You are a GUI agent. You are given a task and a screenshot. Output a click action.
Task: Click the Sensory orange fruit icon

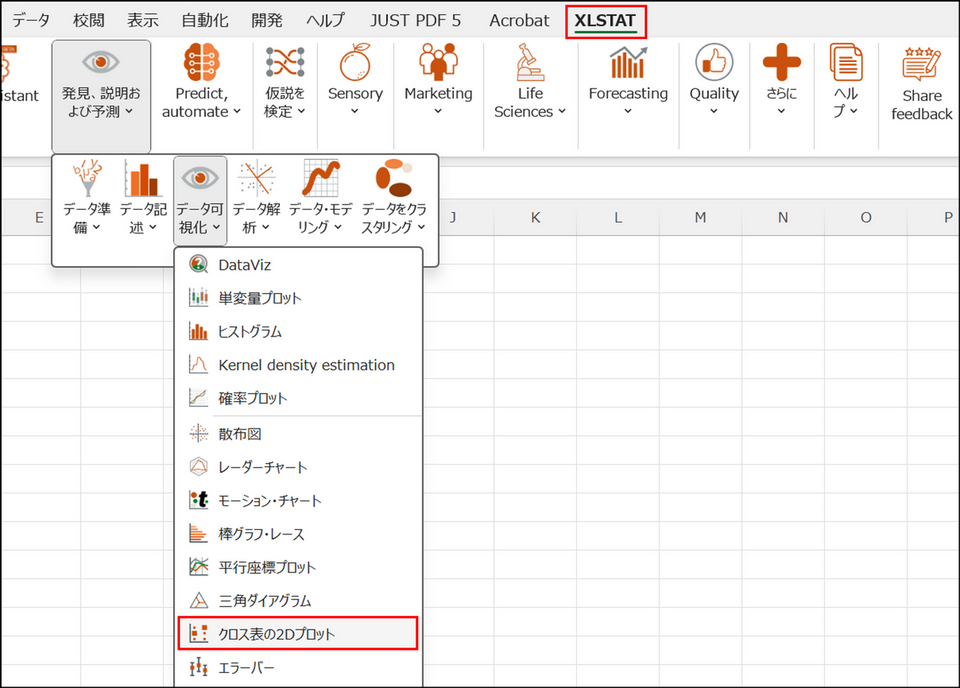(355, 63)
